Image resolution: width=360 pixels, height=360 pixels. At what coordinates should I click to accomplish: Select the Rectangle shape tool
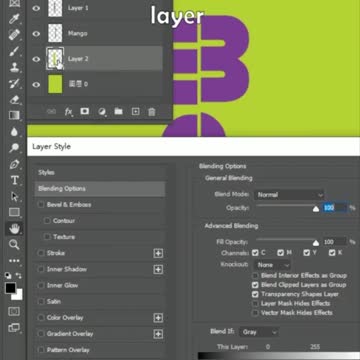coord(14,212)
